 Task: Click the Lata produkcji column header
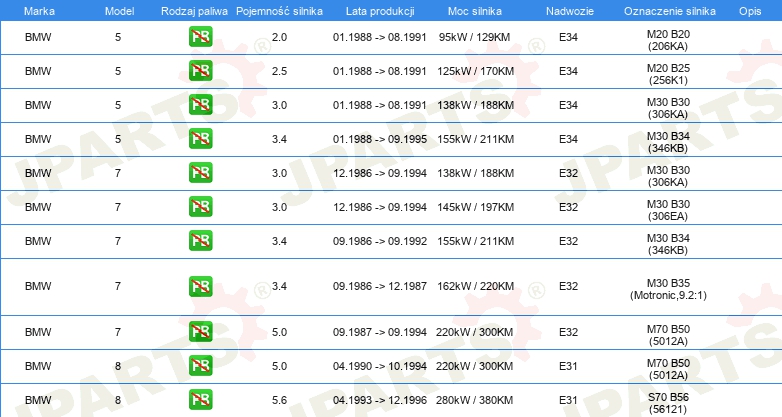[x=380, y=11]
